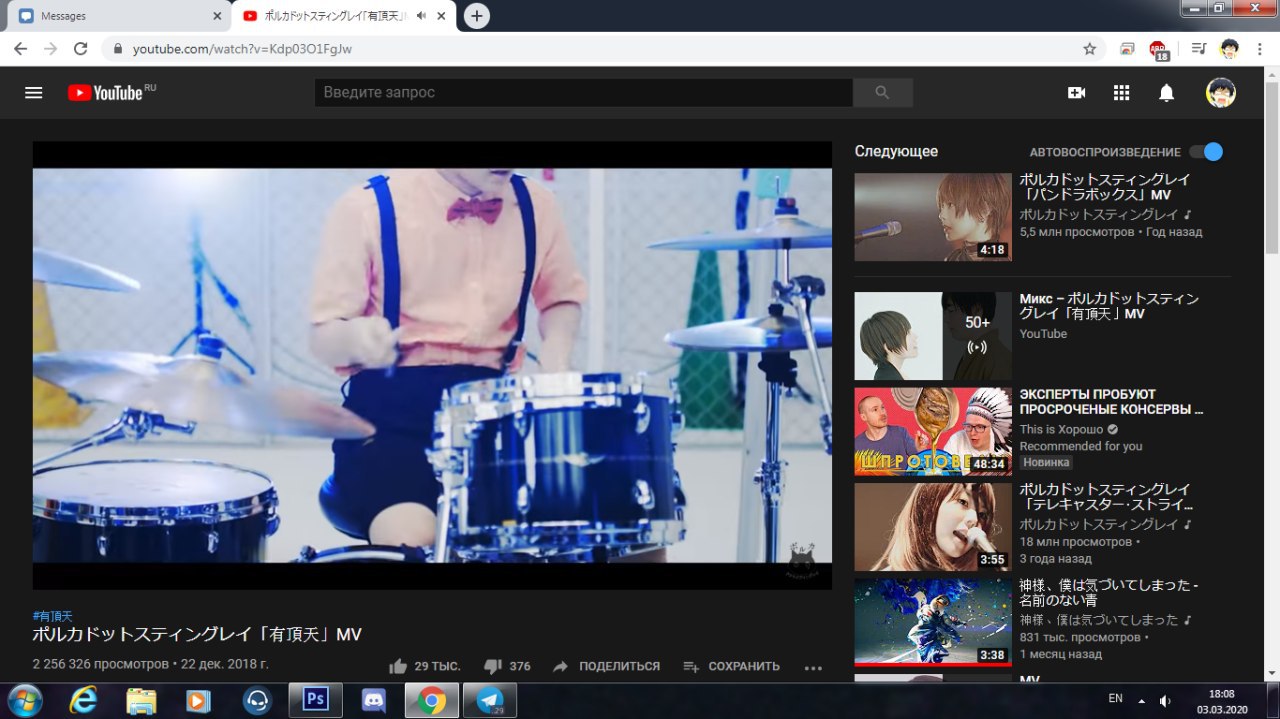The width and height of the screenshot is (1280, 719).
Task: Open the 50+ mix playlist thumbnail
Action: pos(933,336)
